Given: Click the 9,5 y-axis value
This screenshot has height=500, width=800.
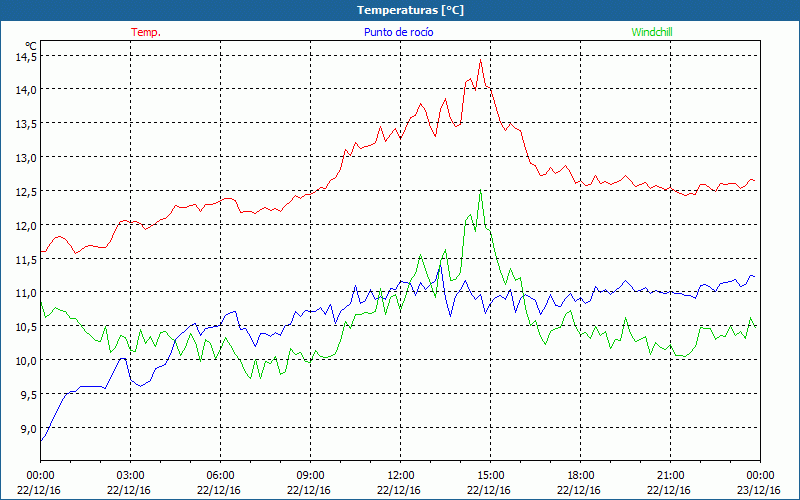Looking at the screenshot, I should (x=28, y=395).
